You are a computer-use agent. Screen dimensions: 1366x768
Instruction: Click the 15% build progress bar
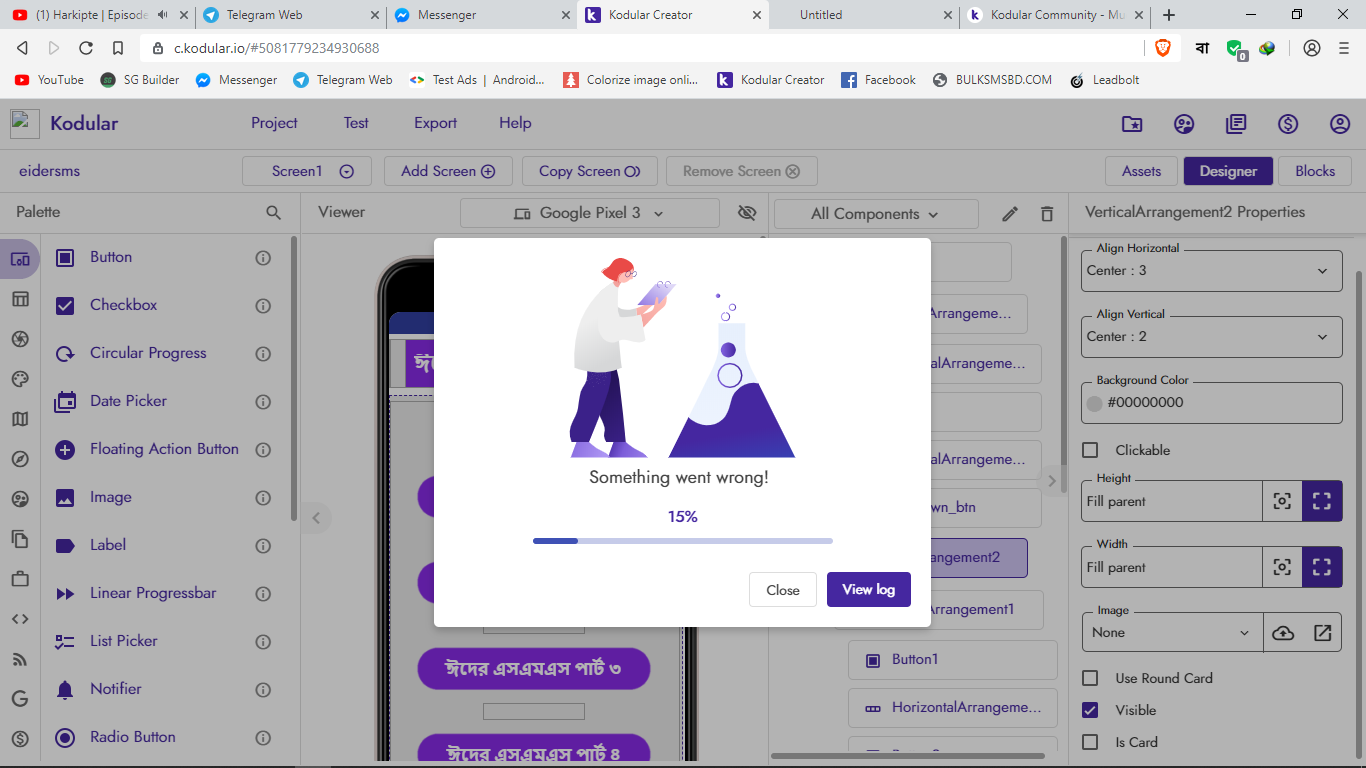683,541
